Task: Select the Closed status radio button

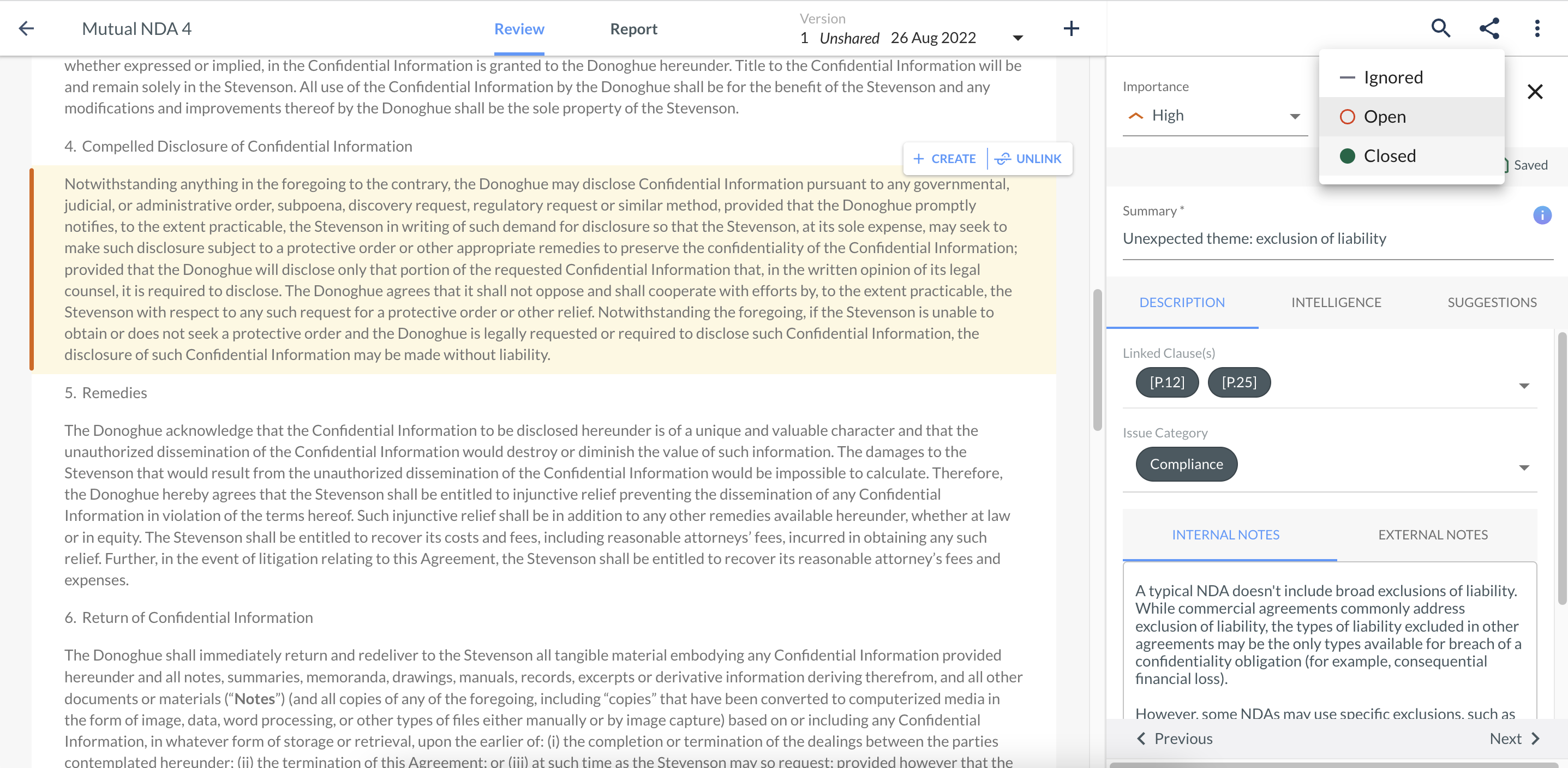Action: [1348, 156]
